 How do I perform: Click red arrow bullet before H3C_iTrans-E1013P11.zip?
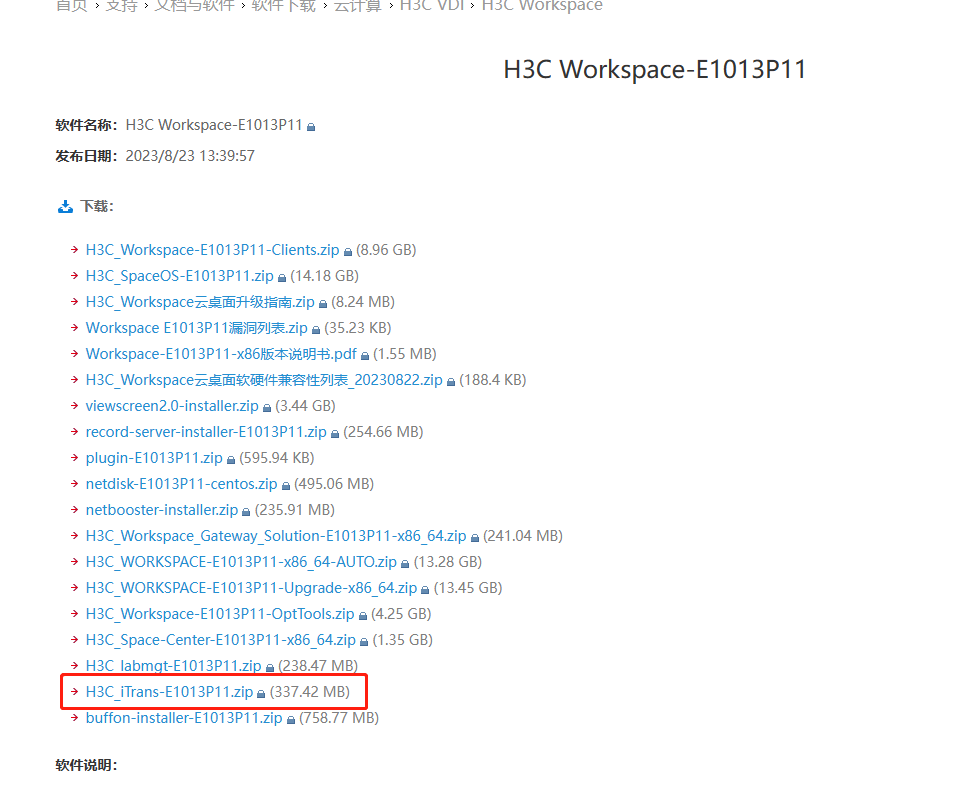click(74, 692)
